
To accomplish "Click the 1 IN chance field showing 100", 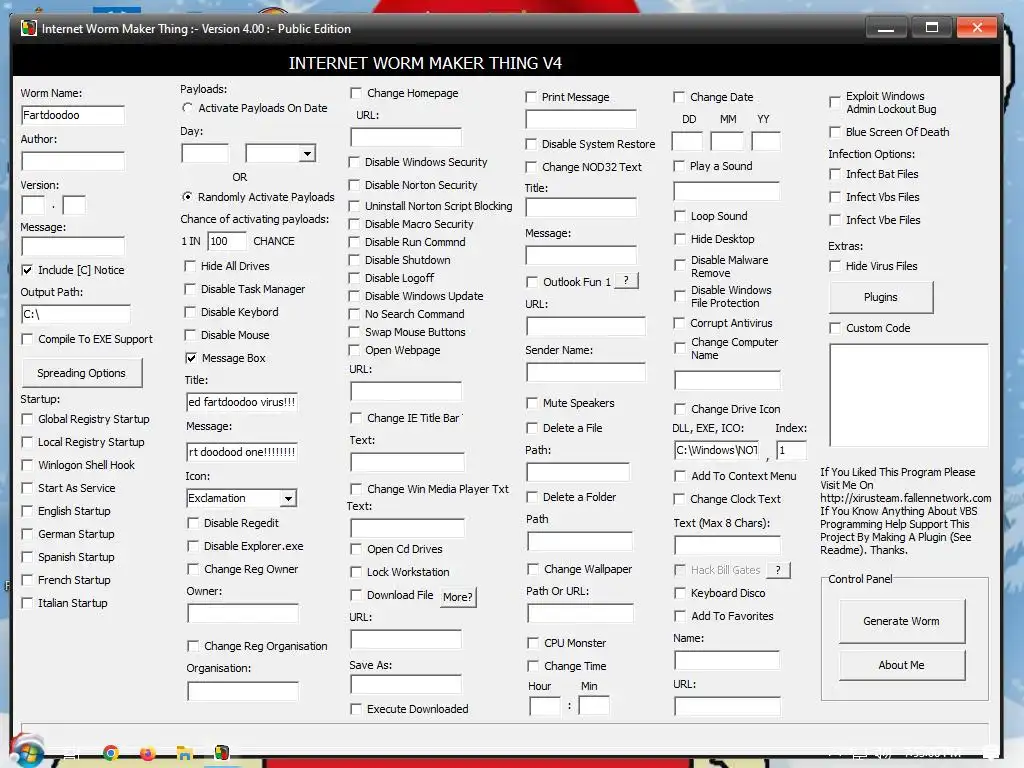I will point(227,241).
